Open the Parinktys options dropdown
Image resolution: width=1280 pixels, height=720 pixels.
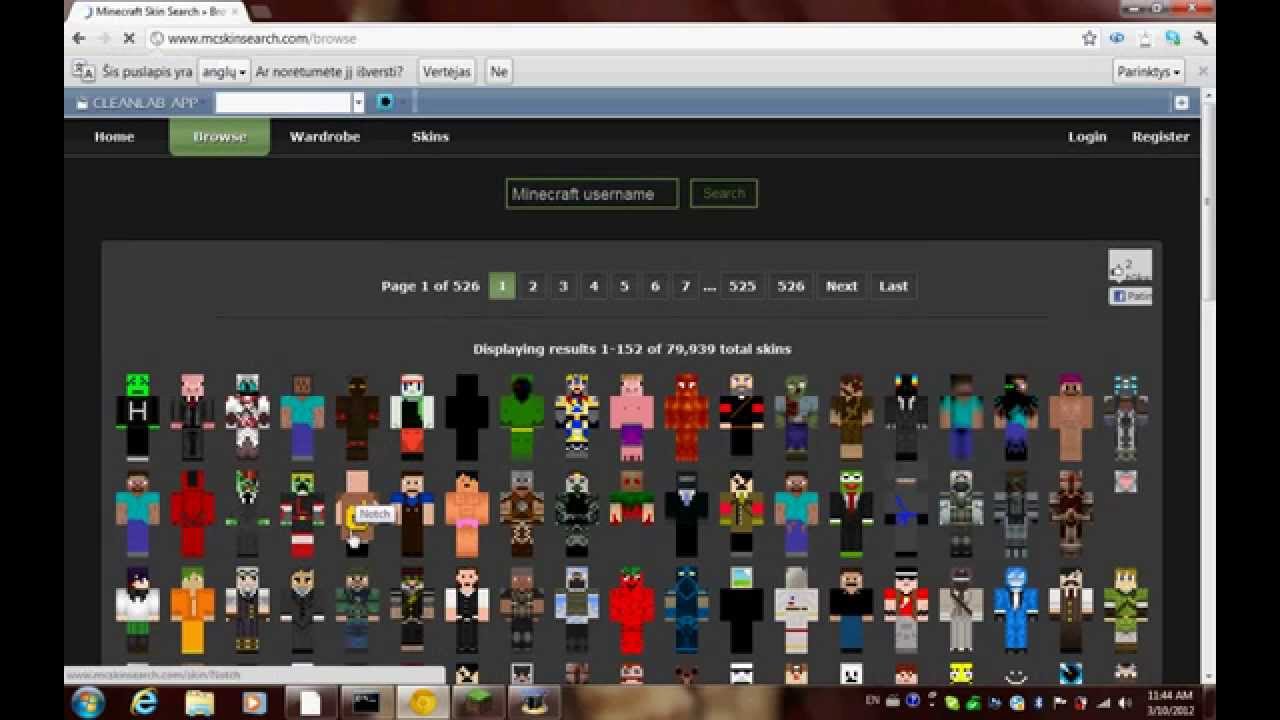pos(1149,71)
